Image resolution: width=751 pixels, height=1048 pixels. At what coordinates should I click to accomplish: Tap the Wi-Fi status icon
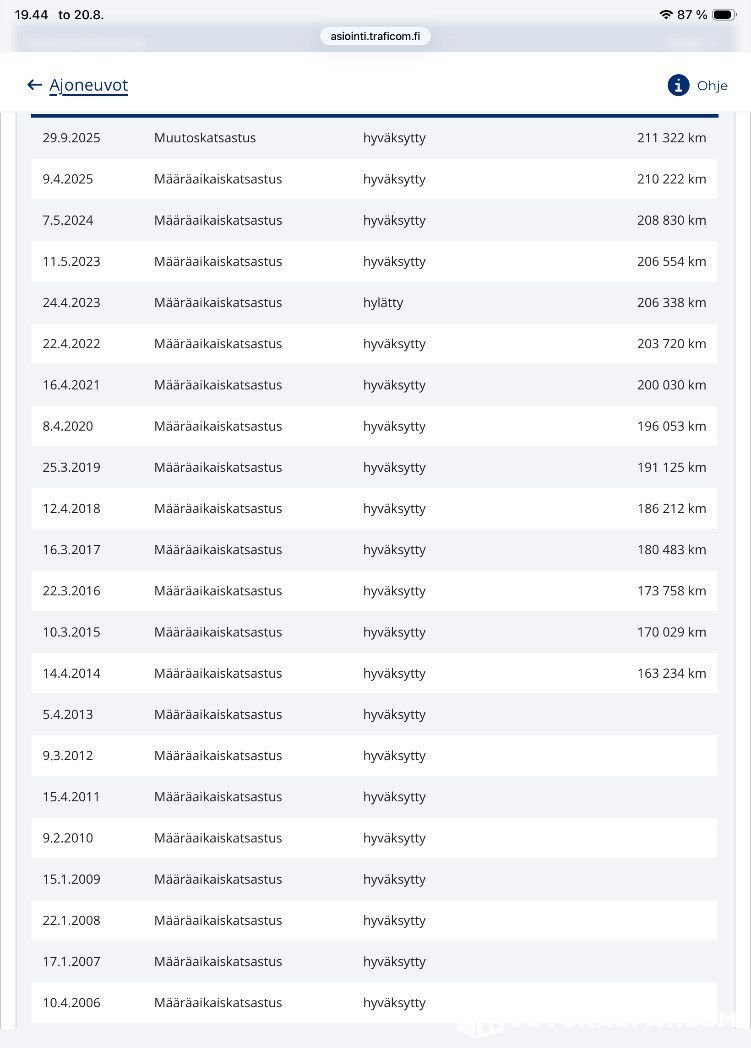coord(665,14)
